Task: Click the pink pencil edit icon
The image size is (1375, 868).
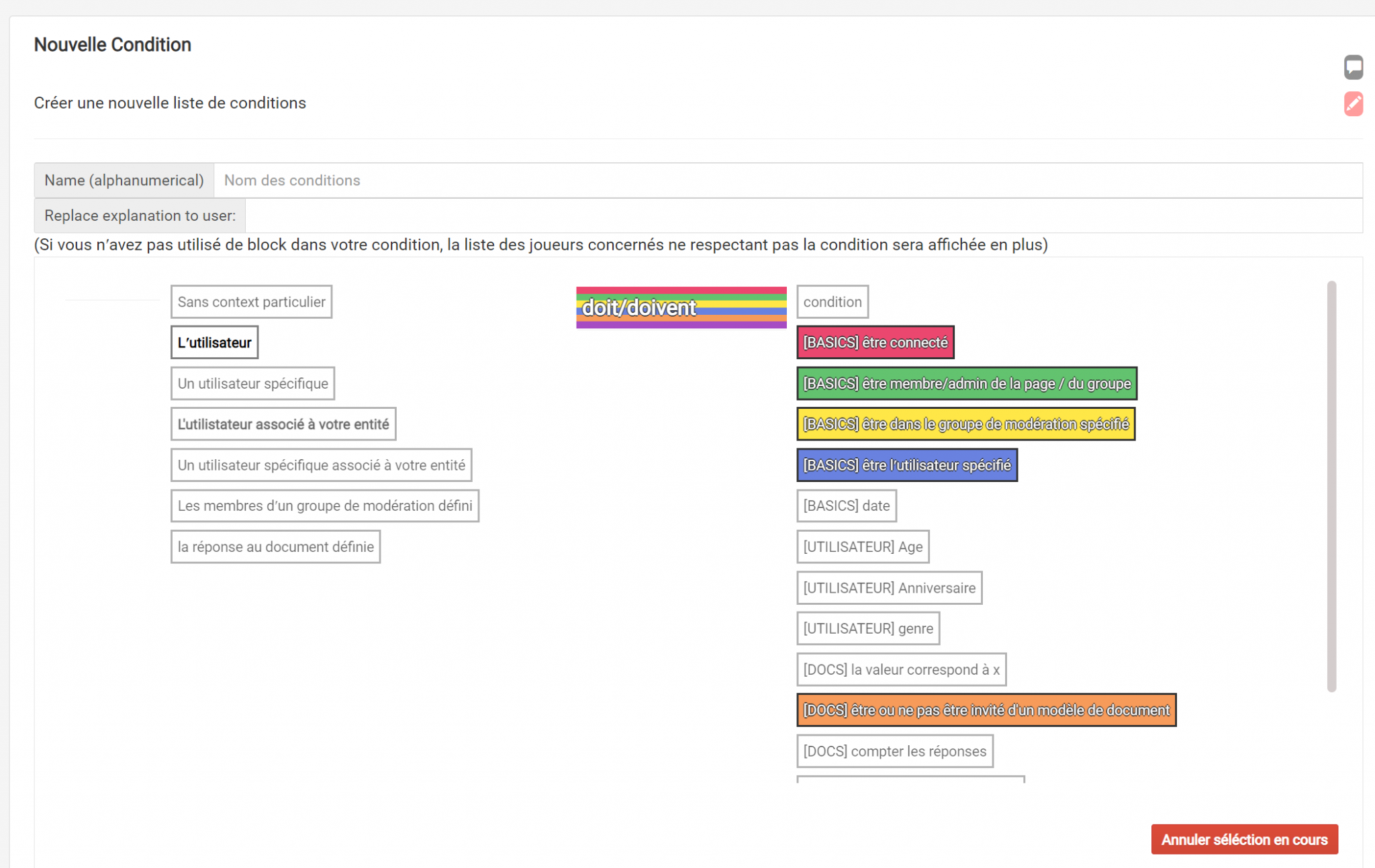Action: [1353, 104]
